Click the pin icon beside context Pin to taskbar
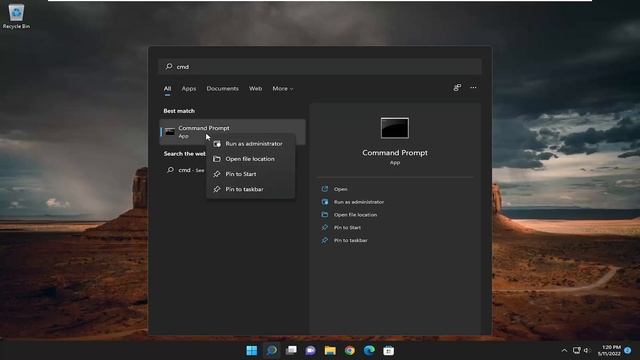Image resolution: width=640 pixels, height=360 pixels. 217,189
